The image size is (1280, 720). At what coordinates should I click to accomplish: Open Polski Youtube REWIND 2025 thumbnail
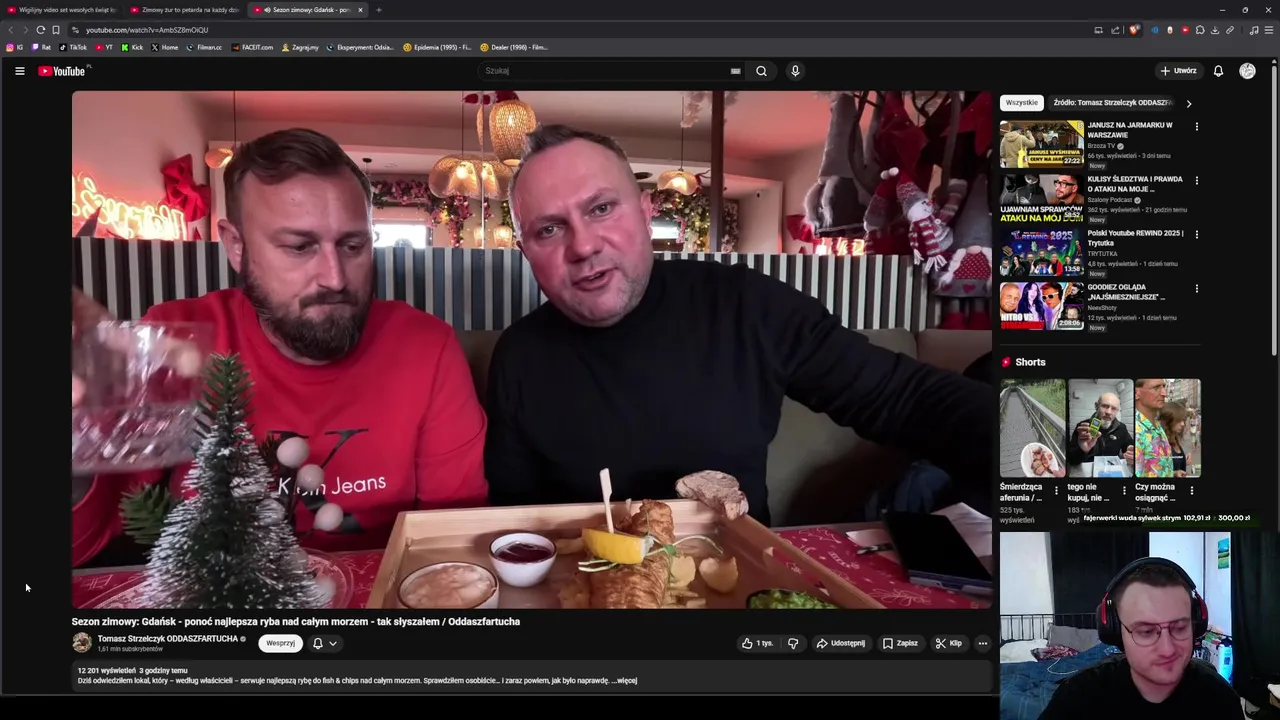tap(1042, 251)
